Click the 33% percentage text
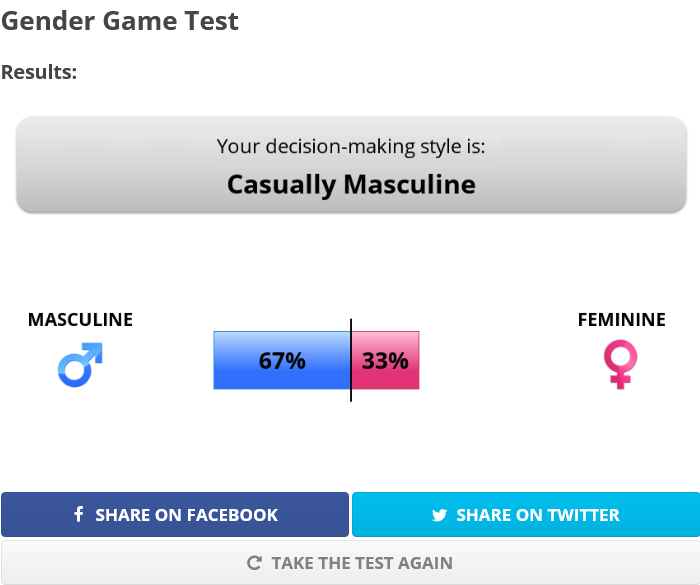 click(385, 360)
